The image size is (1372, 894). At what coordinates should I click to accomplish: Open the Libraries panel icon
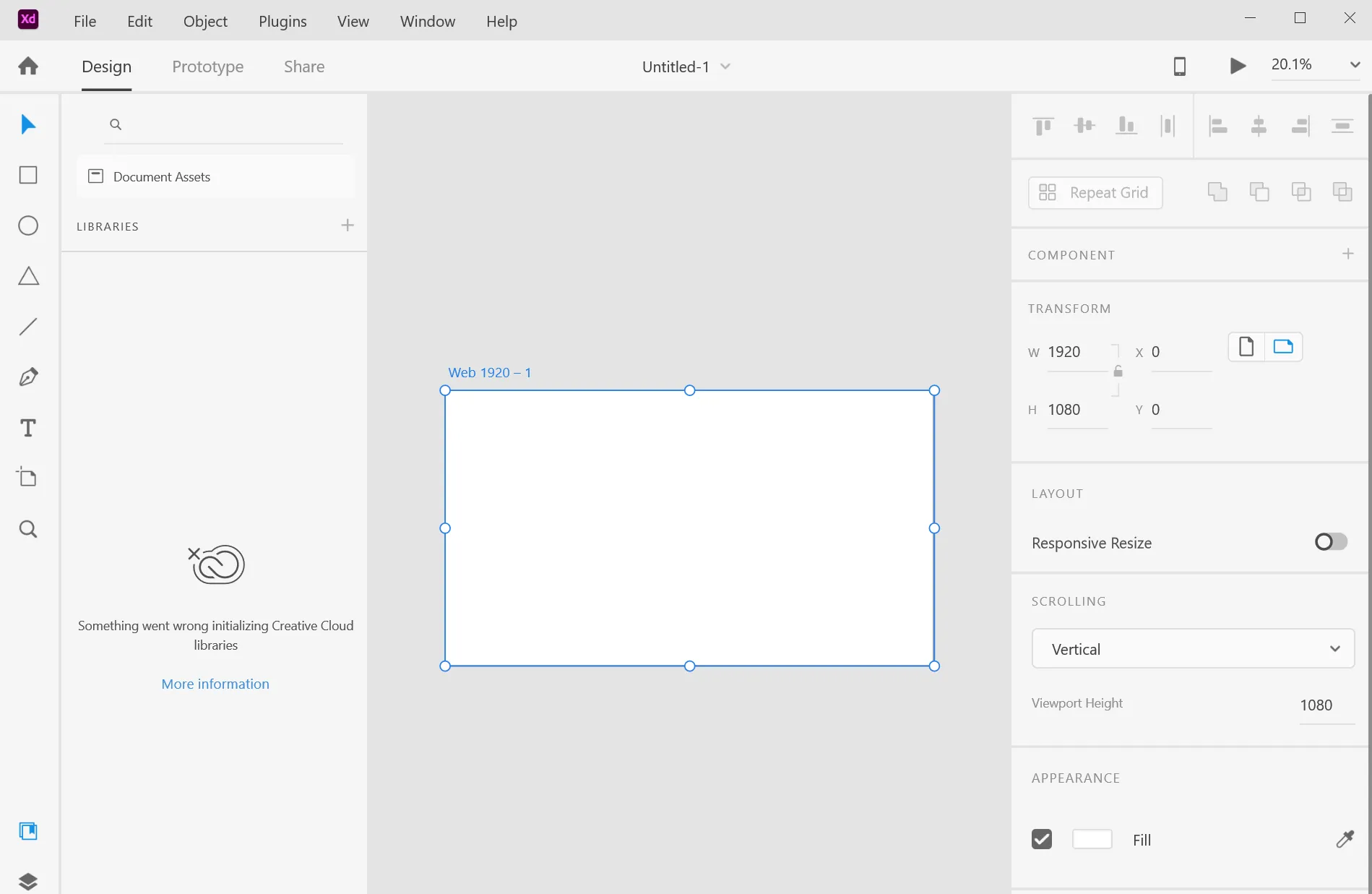point(28,831)
